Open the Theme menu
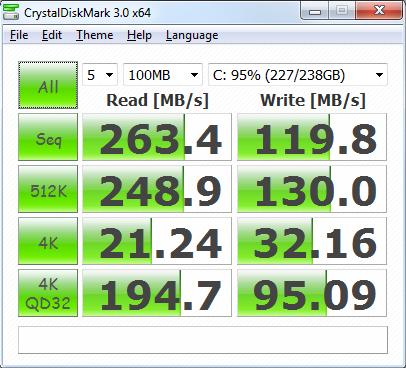406x368 pixels. pyautogui.click(x=95, y=35)
